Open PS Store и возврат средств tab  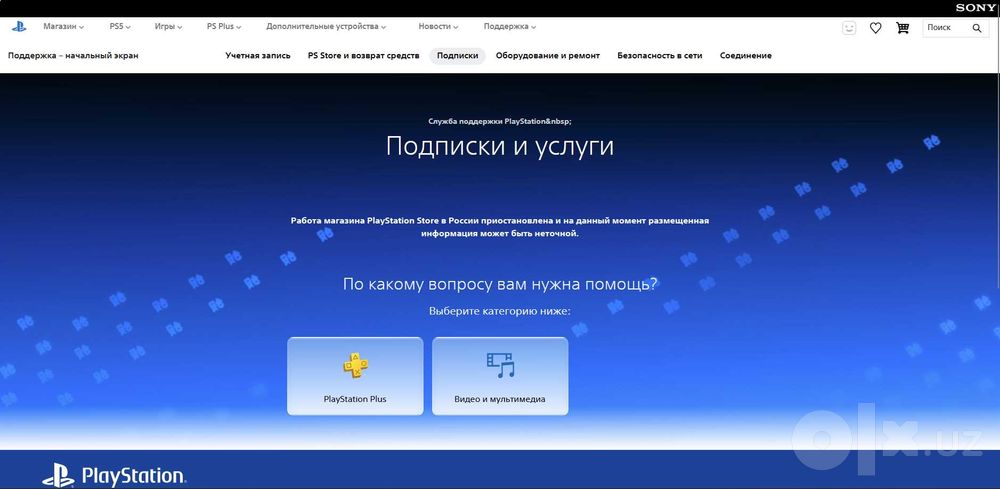[364, 55]
